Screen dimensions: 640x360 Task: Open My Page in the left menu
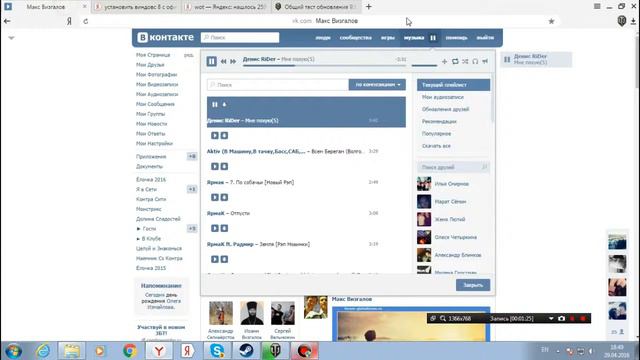[x=153, y=55]
